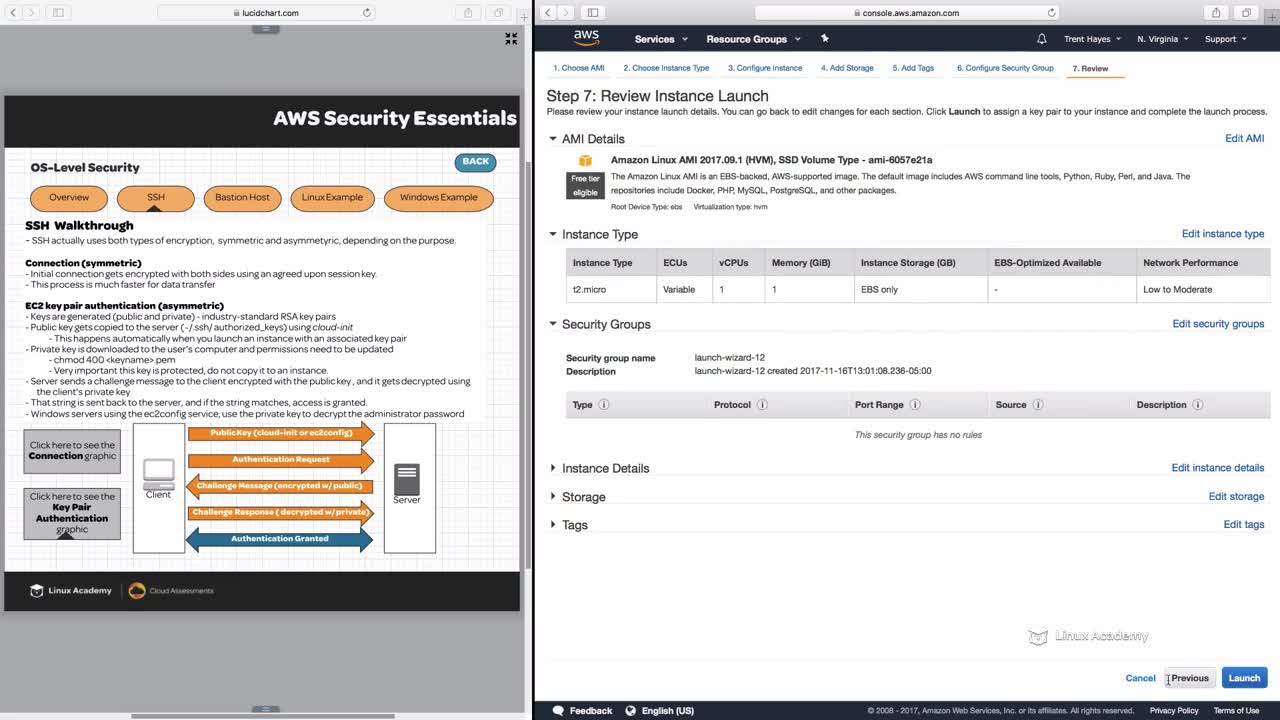This screenshot has width=1280, height=720.
Task: Collapse the Security Groups section
Action: (553, 324)
